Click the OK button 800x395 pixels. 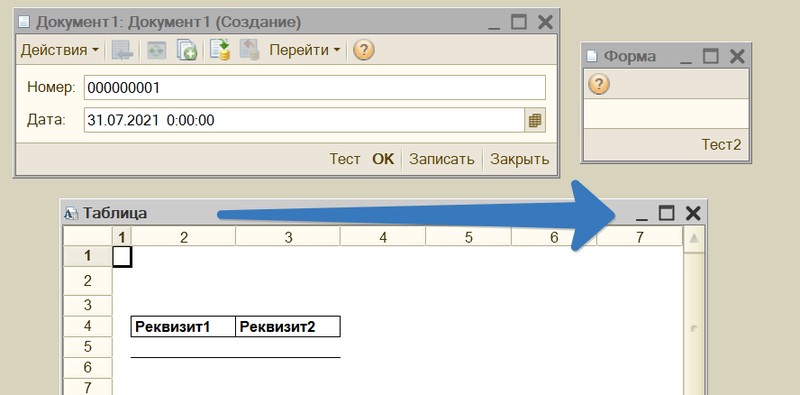(x=383, y=159)
